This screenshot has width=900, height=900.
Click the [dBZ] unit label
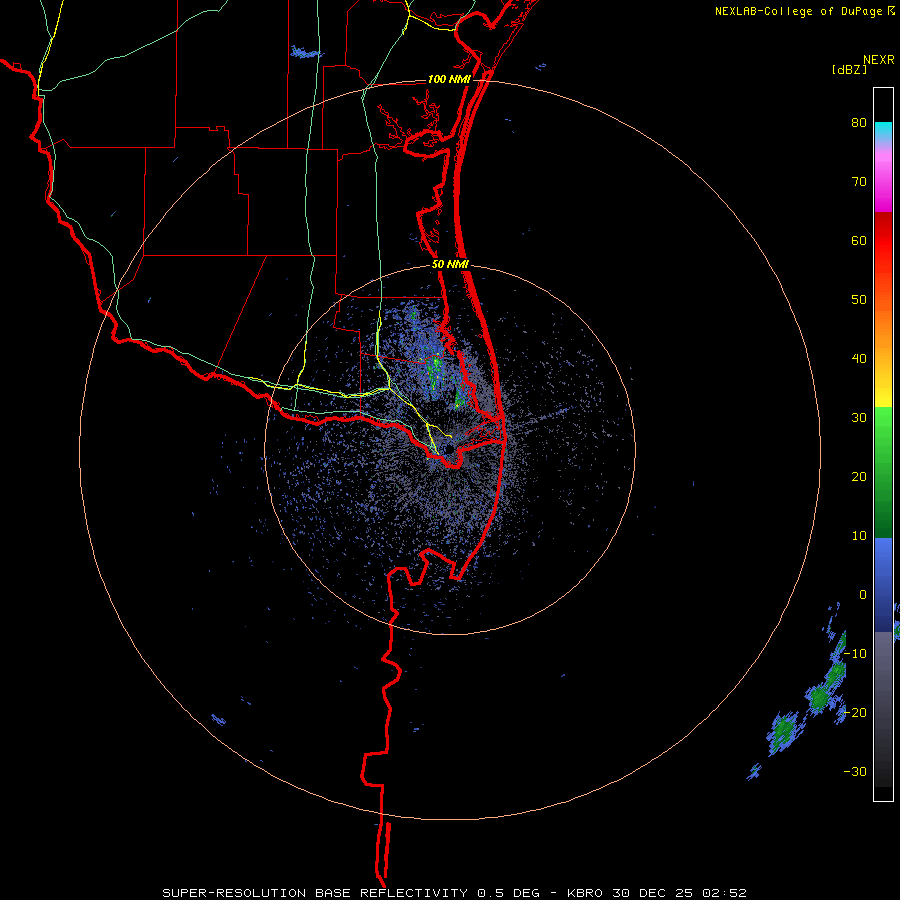pyautogui.click(x=849, y=70)
